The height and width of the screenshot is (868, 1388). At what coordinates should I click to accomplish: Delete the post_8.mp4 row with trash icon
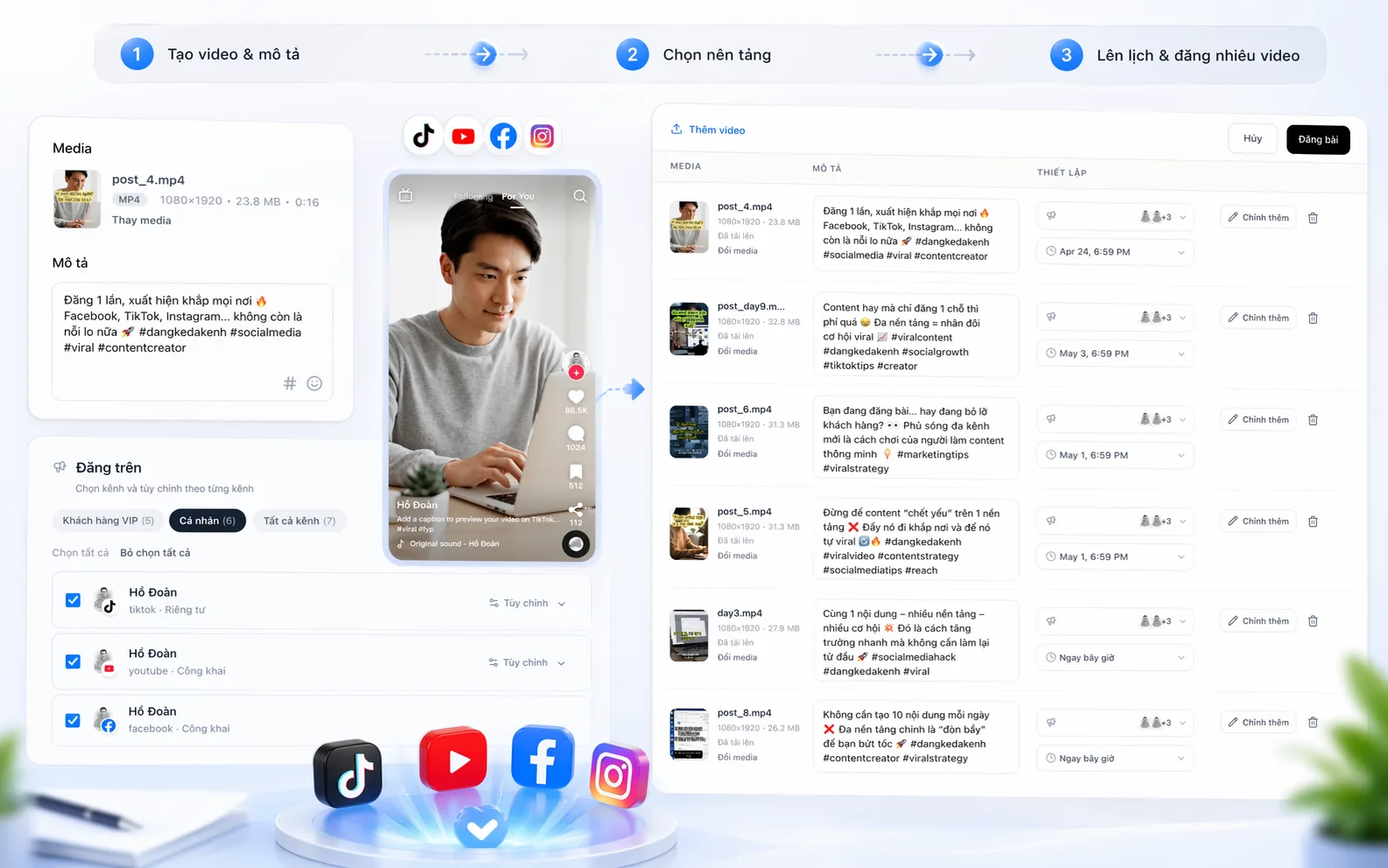coord(1313,723)
